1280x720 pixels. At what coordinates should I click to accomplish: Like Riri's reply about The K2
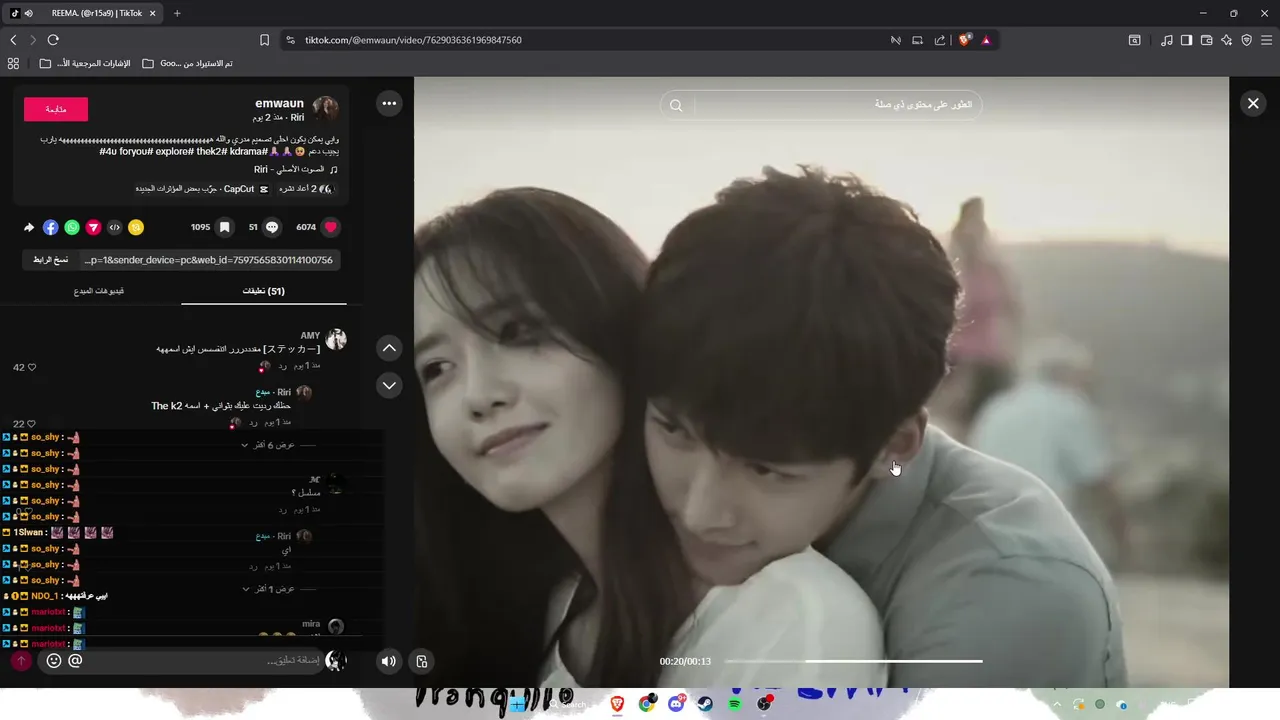click(x=32, y=424)
